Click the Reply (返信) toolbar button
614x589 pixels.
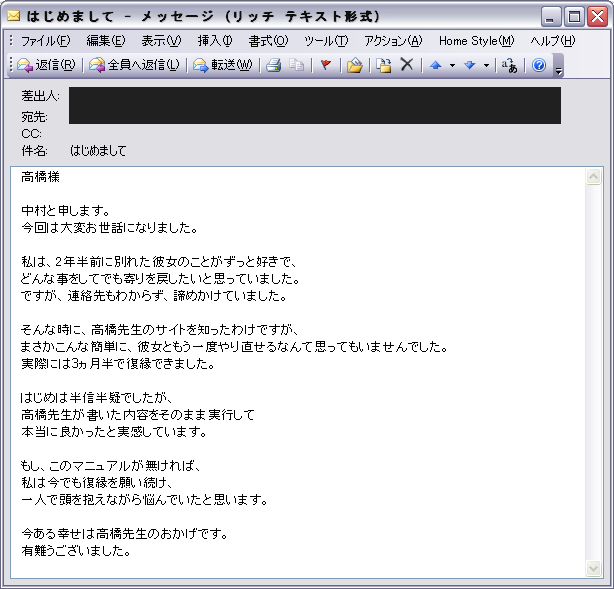click(46, 65)
